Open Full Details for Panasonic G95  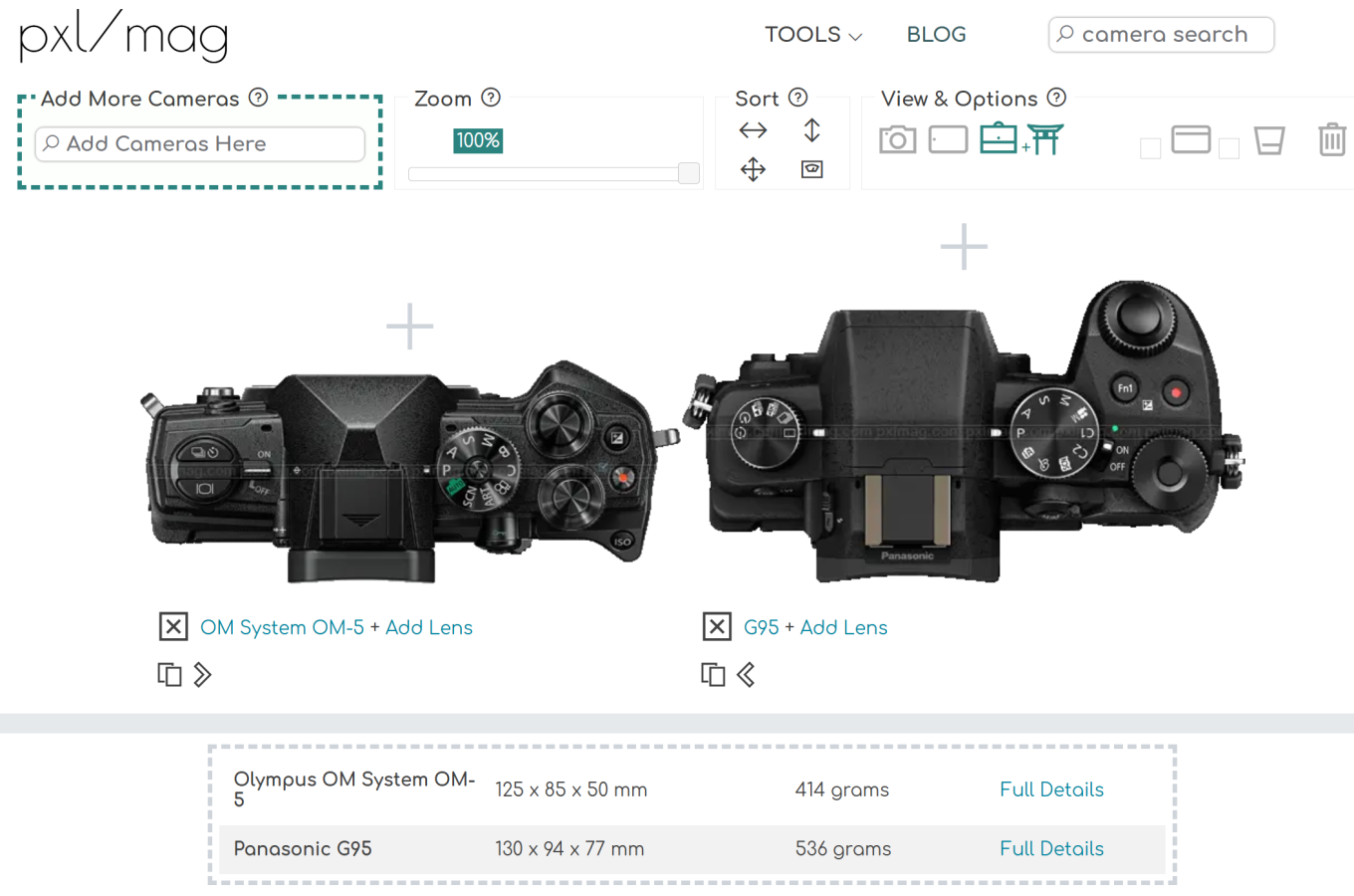pos(1051,849)
